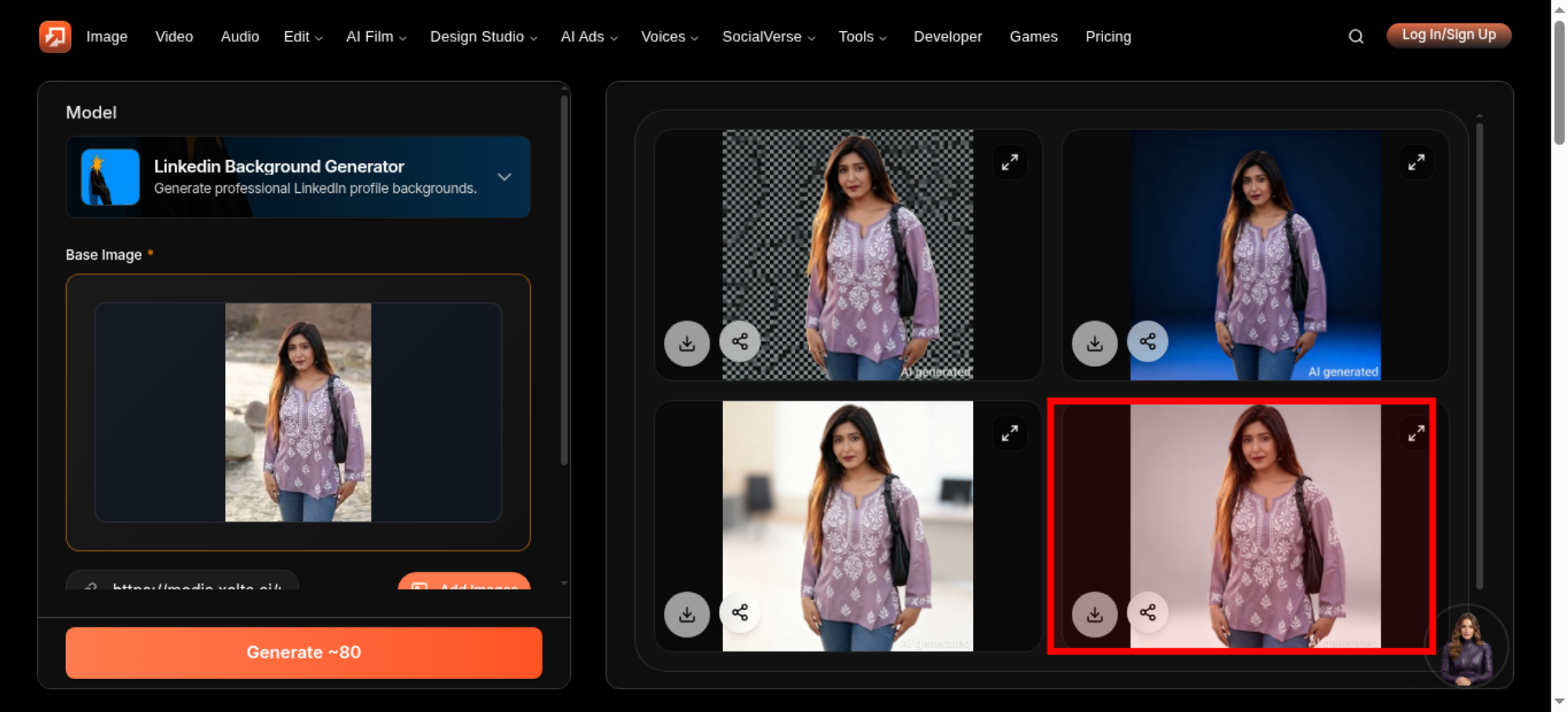Open the AI avatar assistant bubble
Viewport: 1568px width, 712px height.
pyautogui.click(x=1467, y=647)
